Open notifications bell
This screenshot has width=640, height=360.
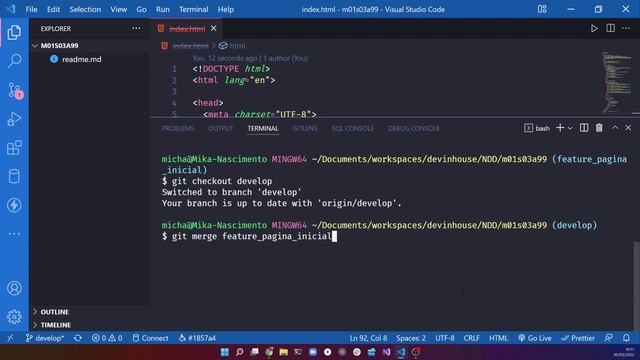(626, 338)
